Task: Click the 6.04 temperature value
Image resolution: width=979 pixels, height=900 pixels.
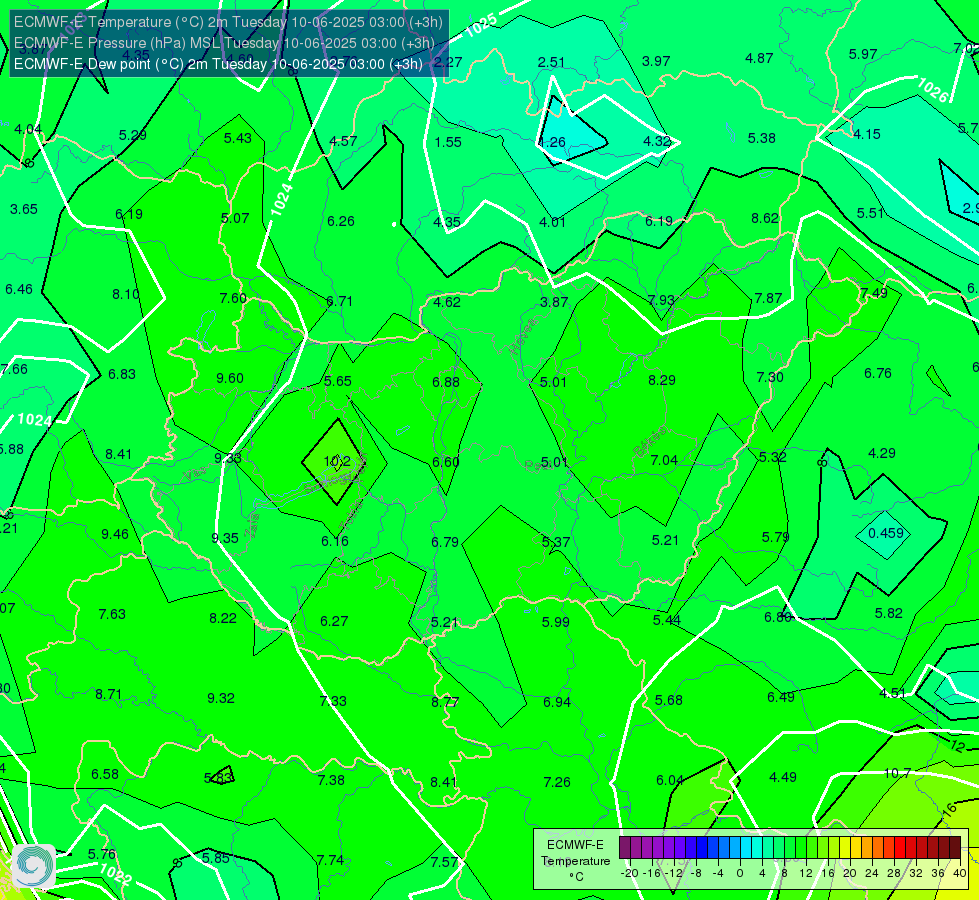Action: [x=670, y=781]
